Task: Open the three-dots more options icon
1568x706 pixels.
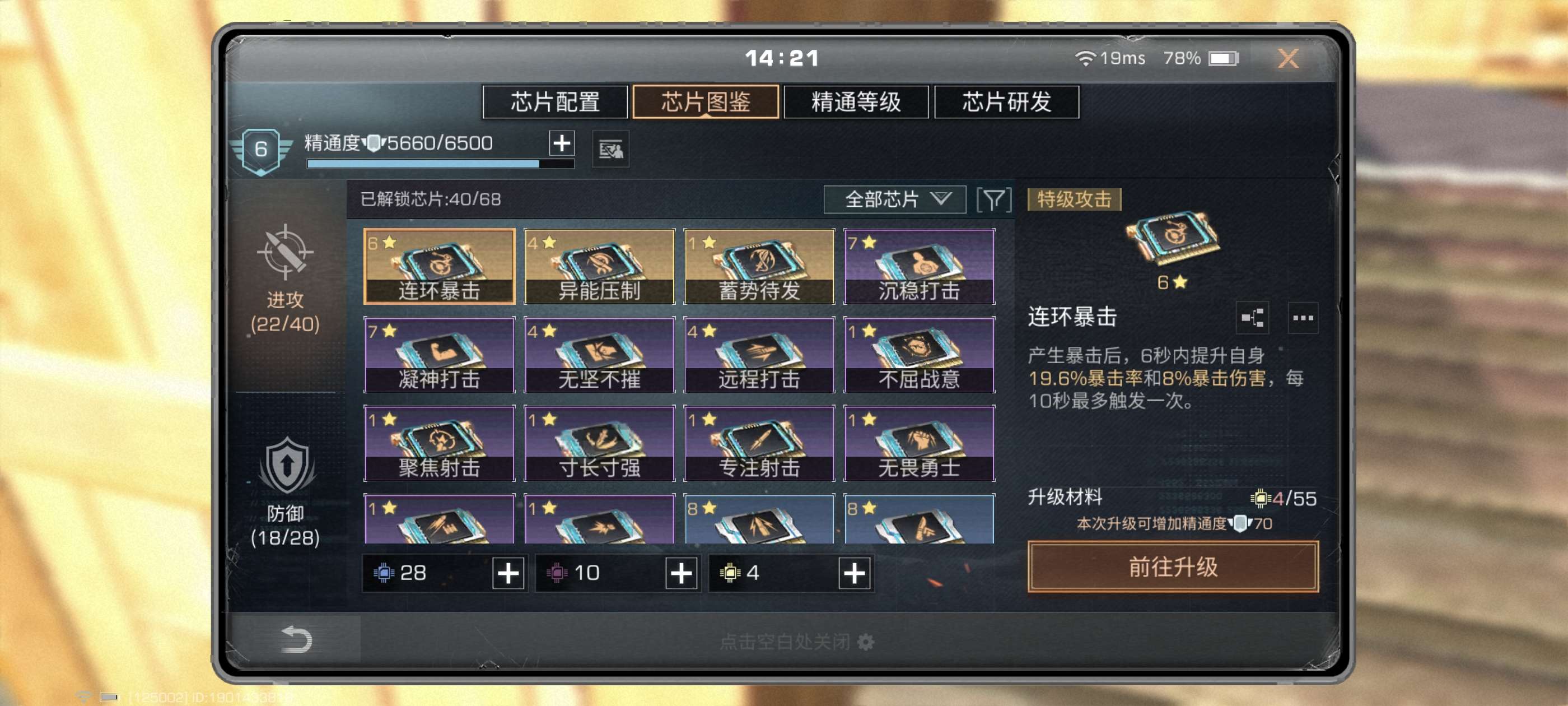Action: [1303, 317]
